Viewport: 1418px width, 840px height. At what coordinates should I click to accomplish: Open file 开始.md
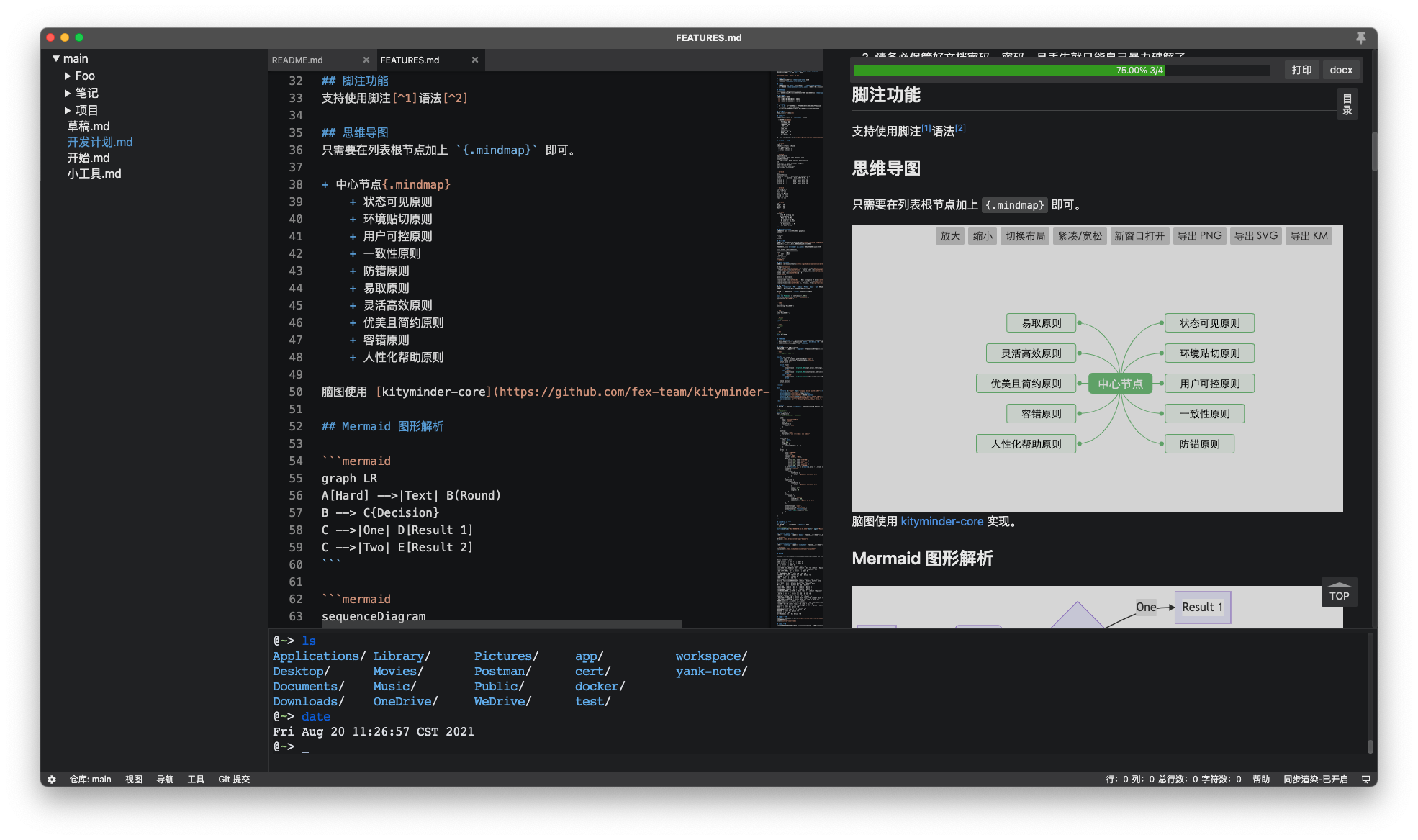89,158
